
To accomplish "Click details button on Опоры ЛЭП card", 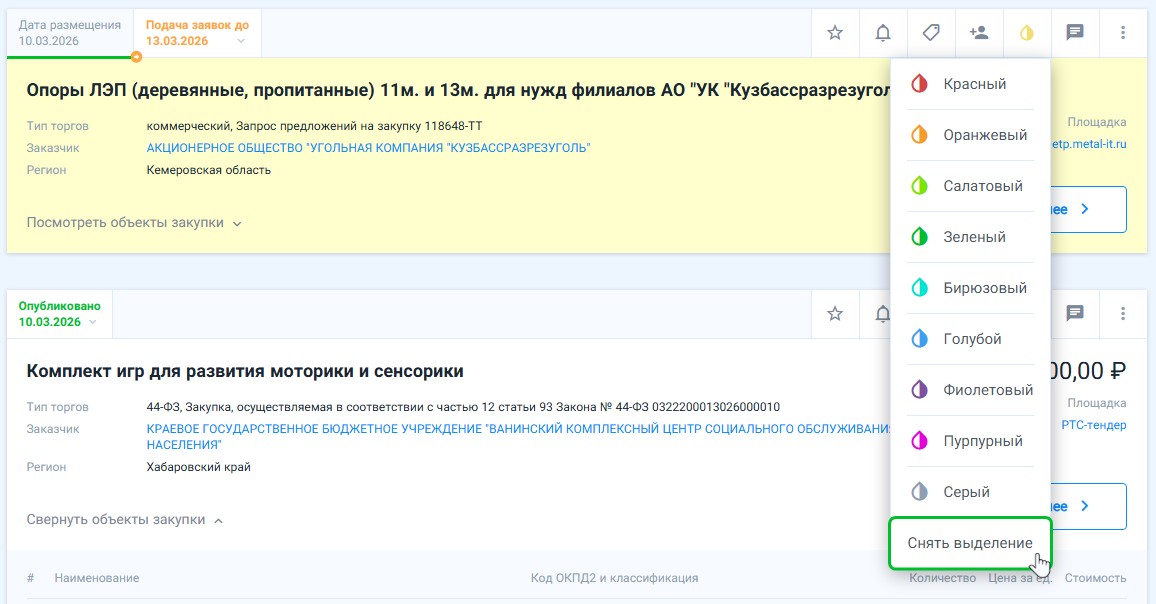I will click(1088, 209).
